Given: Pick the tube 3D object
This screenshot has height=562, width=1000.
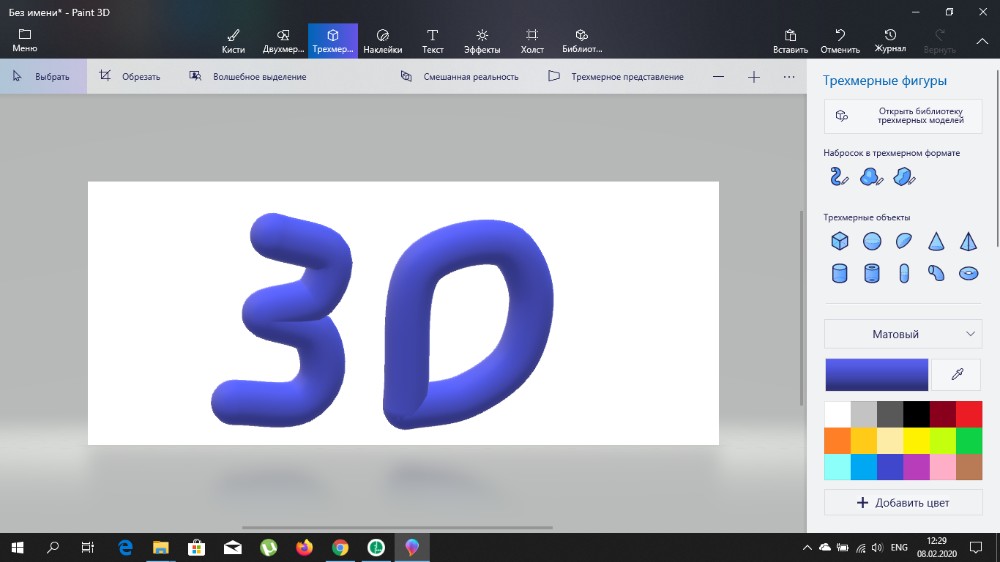Looking at the screenshot, I should click(872, 274).
